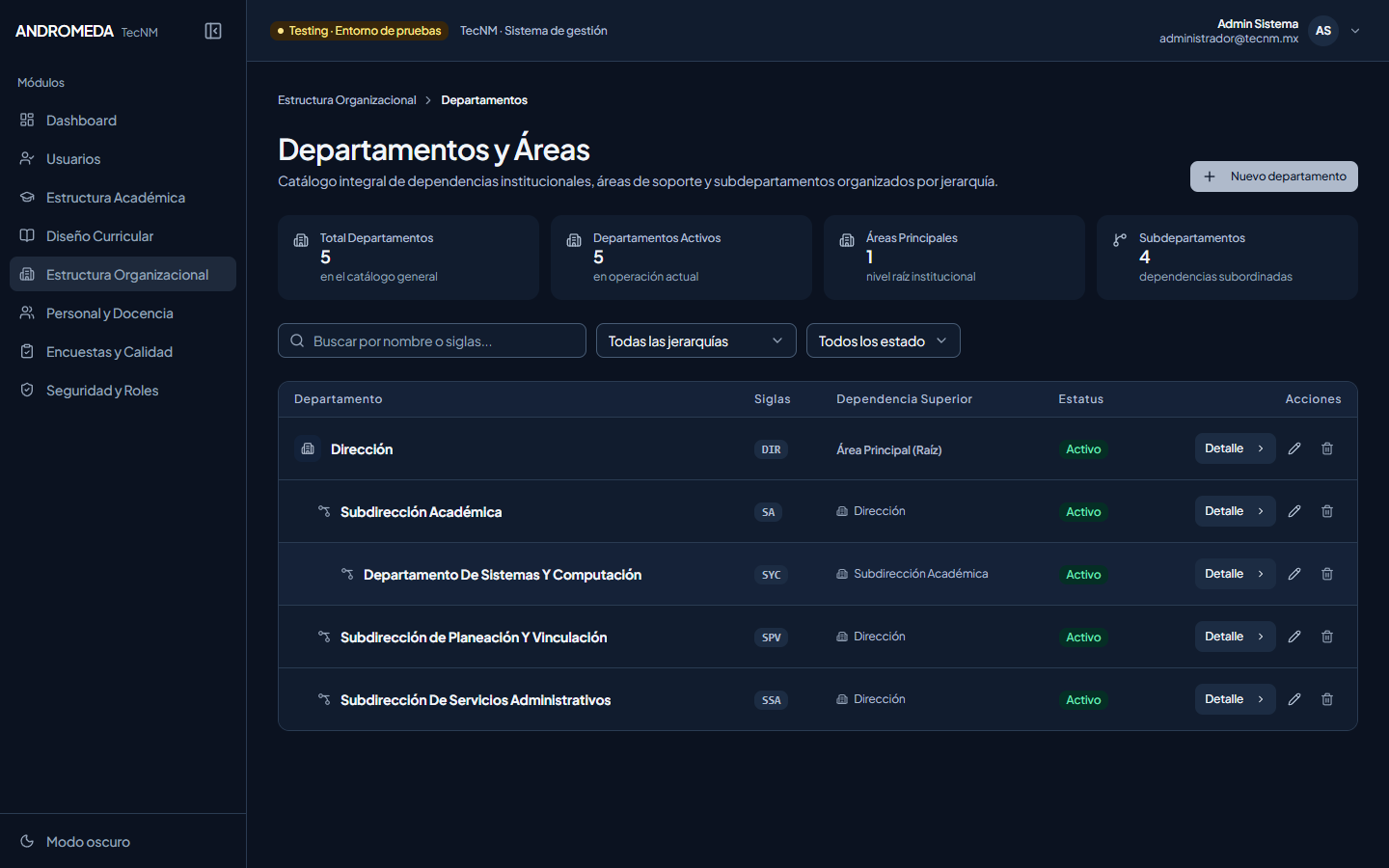Click search magnifier icon
Screen dimensions: 1389x868
pyautogui.click(x=297, y=340)
